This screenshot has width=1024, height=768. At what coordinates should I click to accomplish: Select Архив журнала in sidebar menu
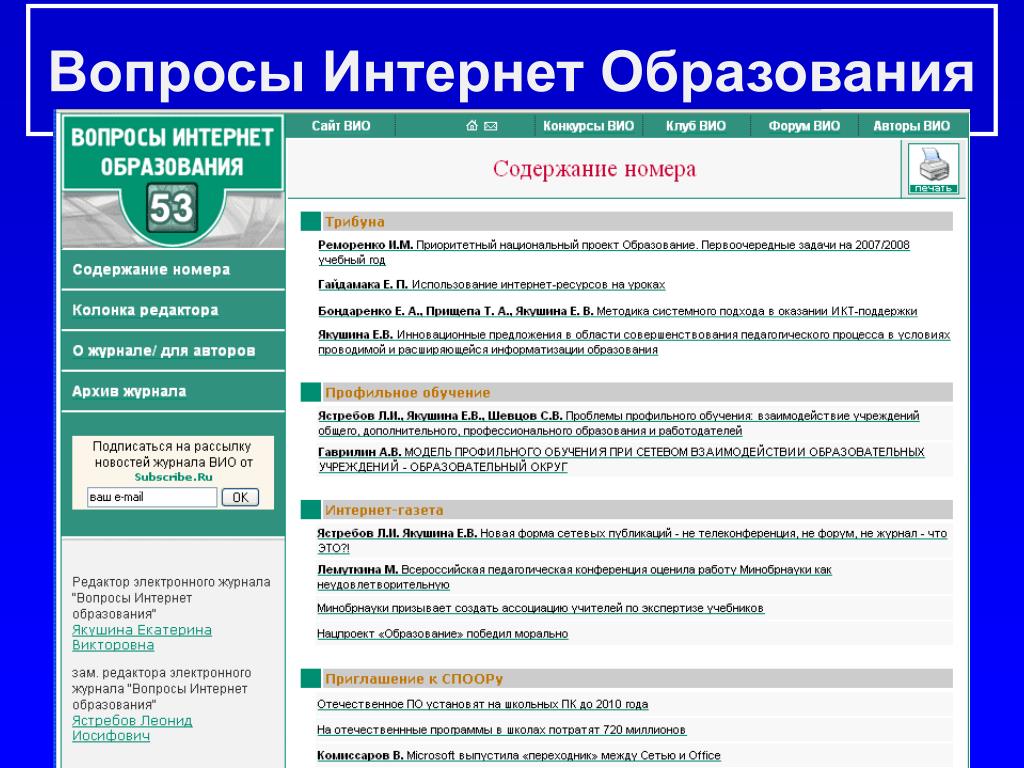pos(173,391)
